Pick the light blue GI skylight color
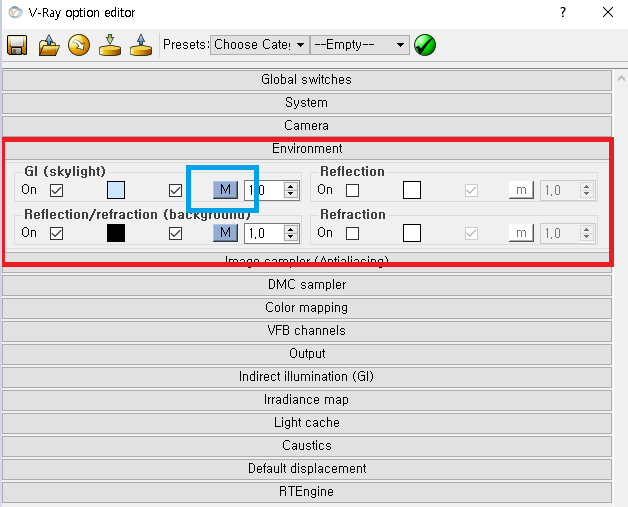628x507 pixels. click(x=116, y=190)
